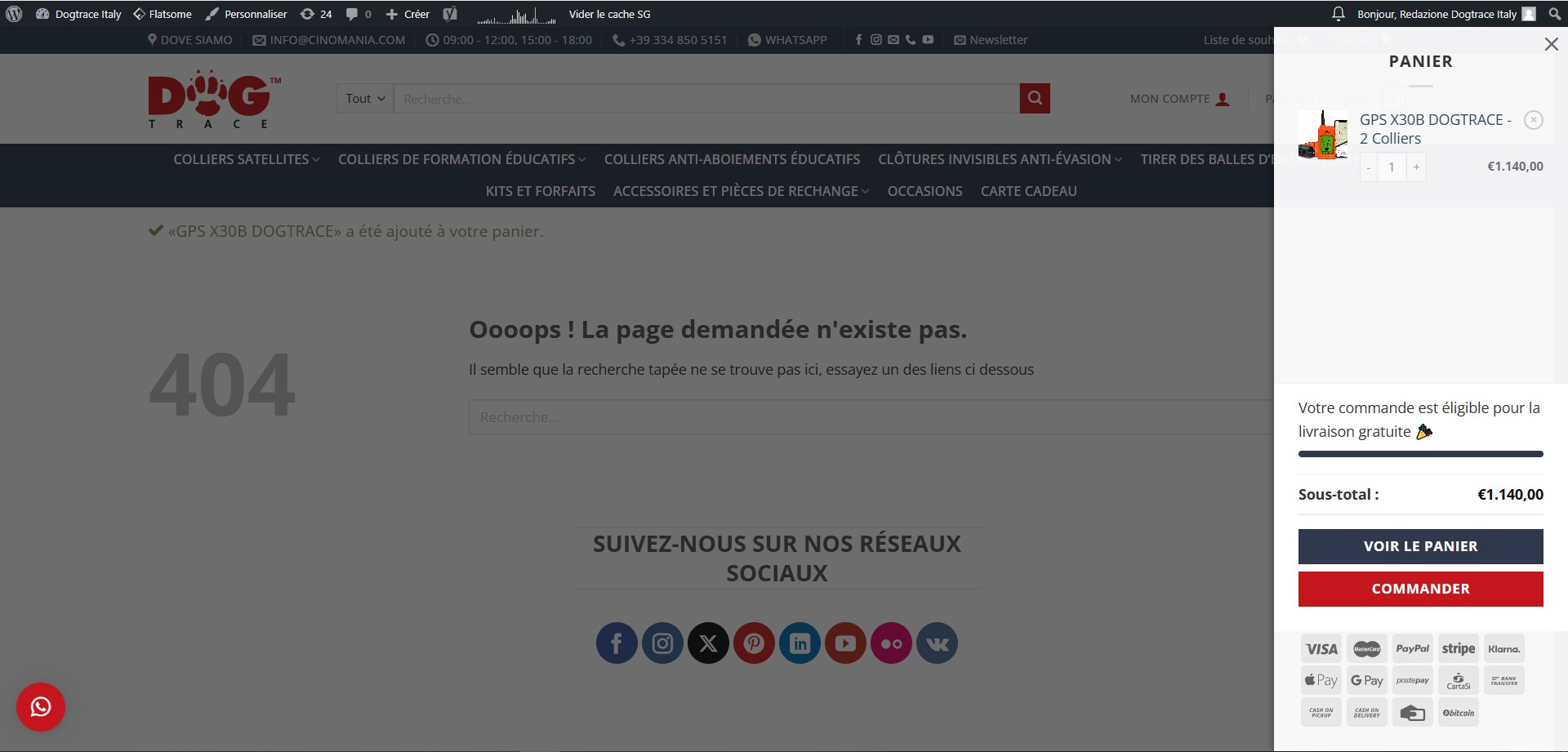Viewport: 1568px width, 752px height.
Task: Open KITS ET FORFAITS menu item
Action: tap(541, 191)
